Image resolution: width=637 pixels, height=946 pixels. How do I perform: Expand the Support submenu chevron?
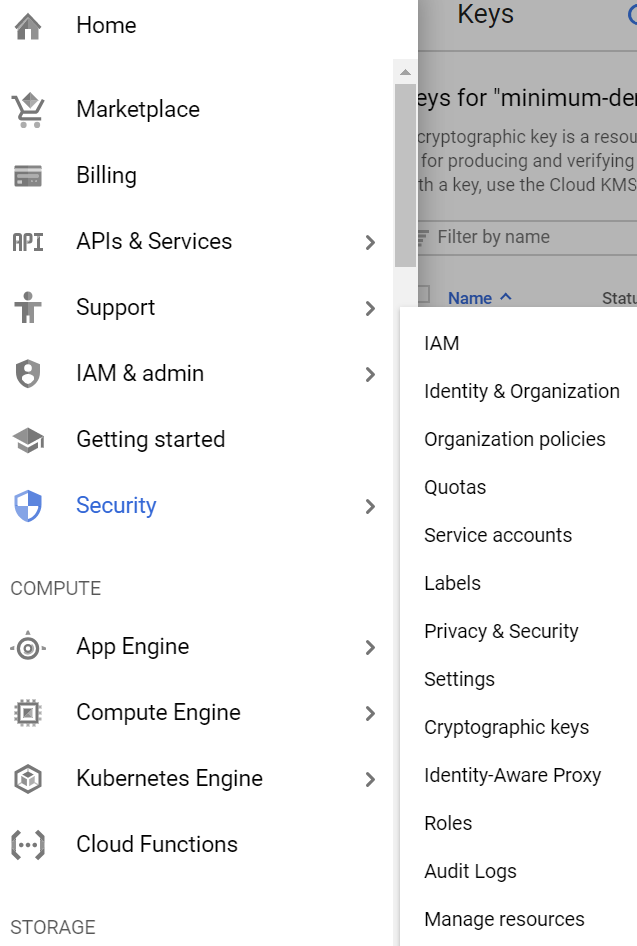tap(370, 308)
